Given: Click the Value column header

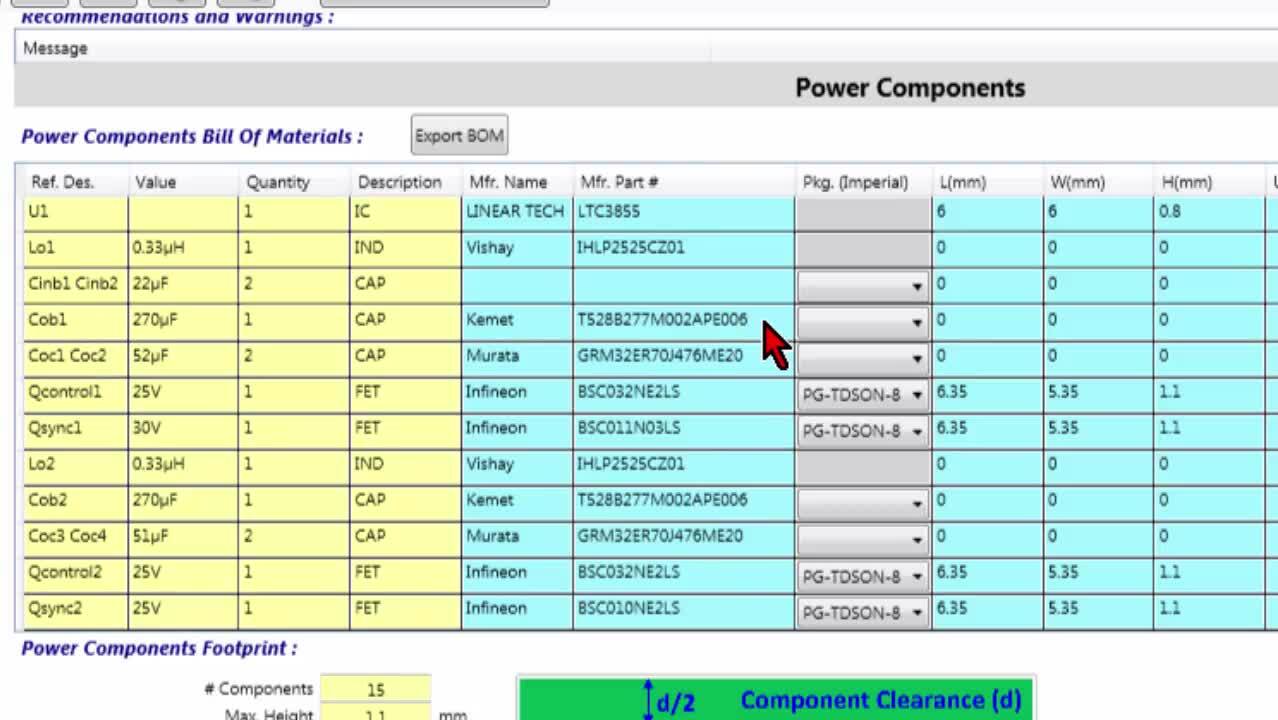Looking at the screenshot, I should tap(183, 182).
